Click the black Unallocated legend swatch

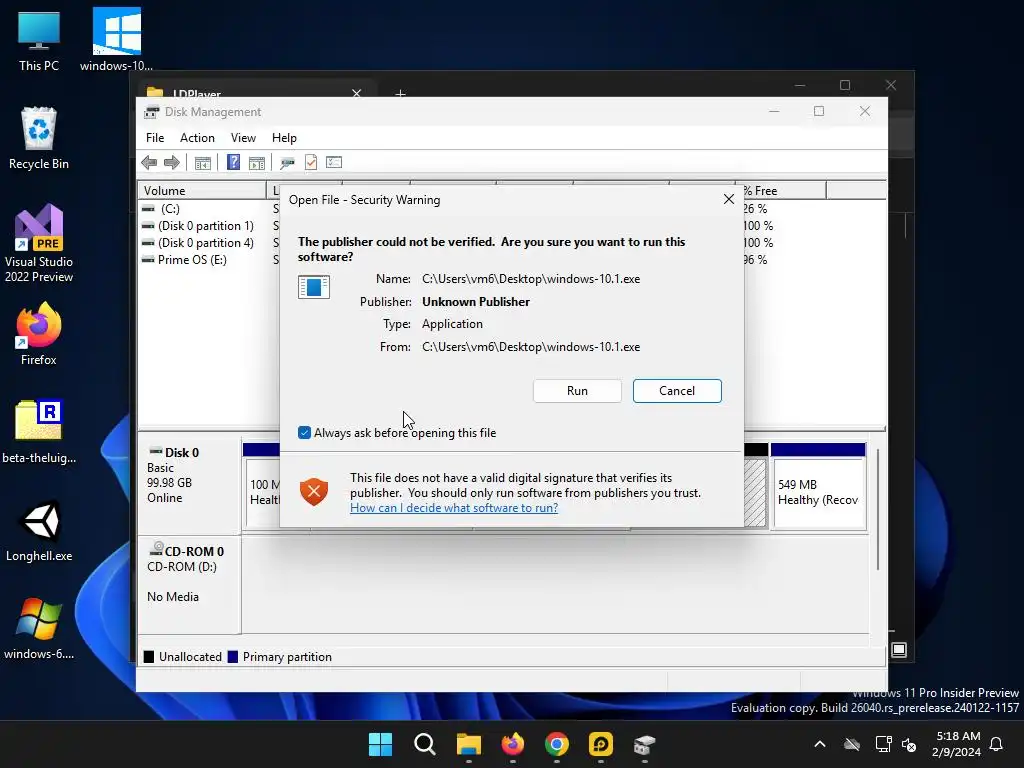point(149,657)
